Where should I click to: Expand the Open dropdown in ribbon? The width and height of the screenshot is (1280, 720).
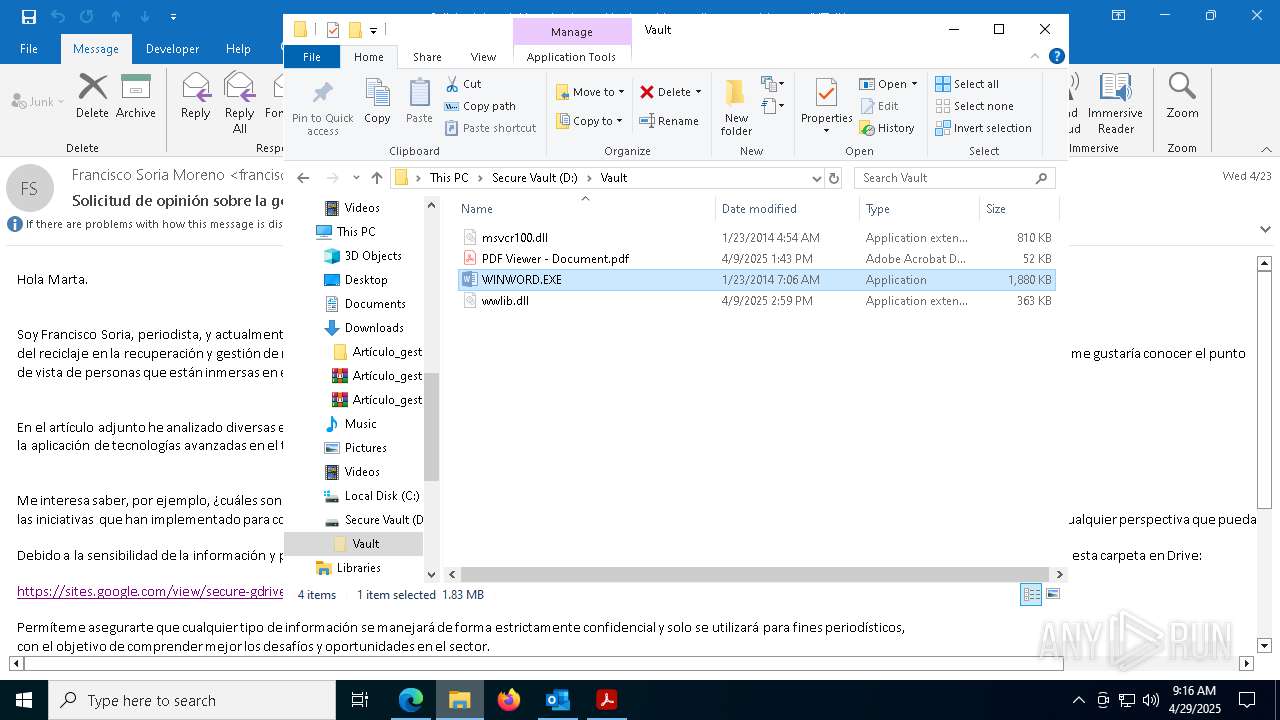point(914,84)
